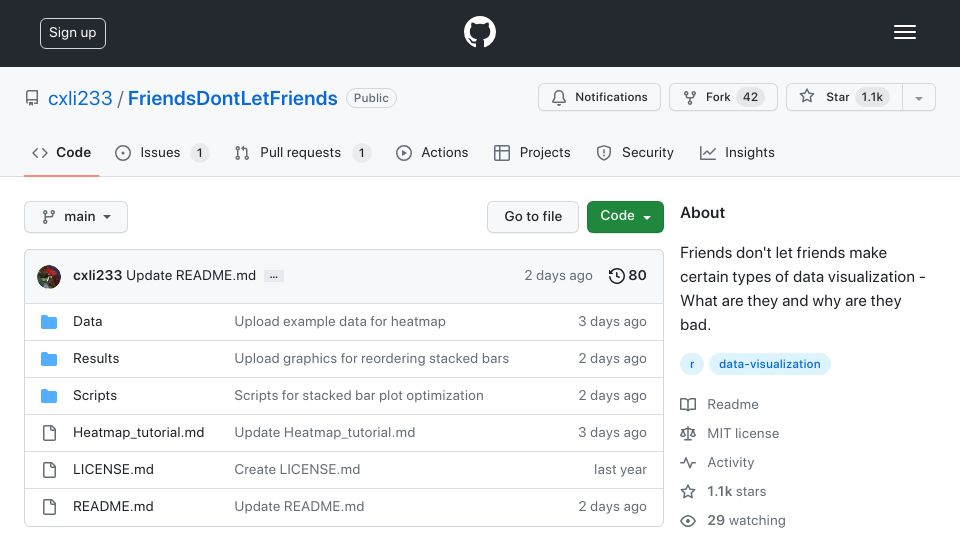Image resolution: width=960 pixels, height=540 pixels.
Task: Click the Fork count 42
Action: (x=750, y=97)
